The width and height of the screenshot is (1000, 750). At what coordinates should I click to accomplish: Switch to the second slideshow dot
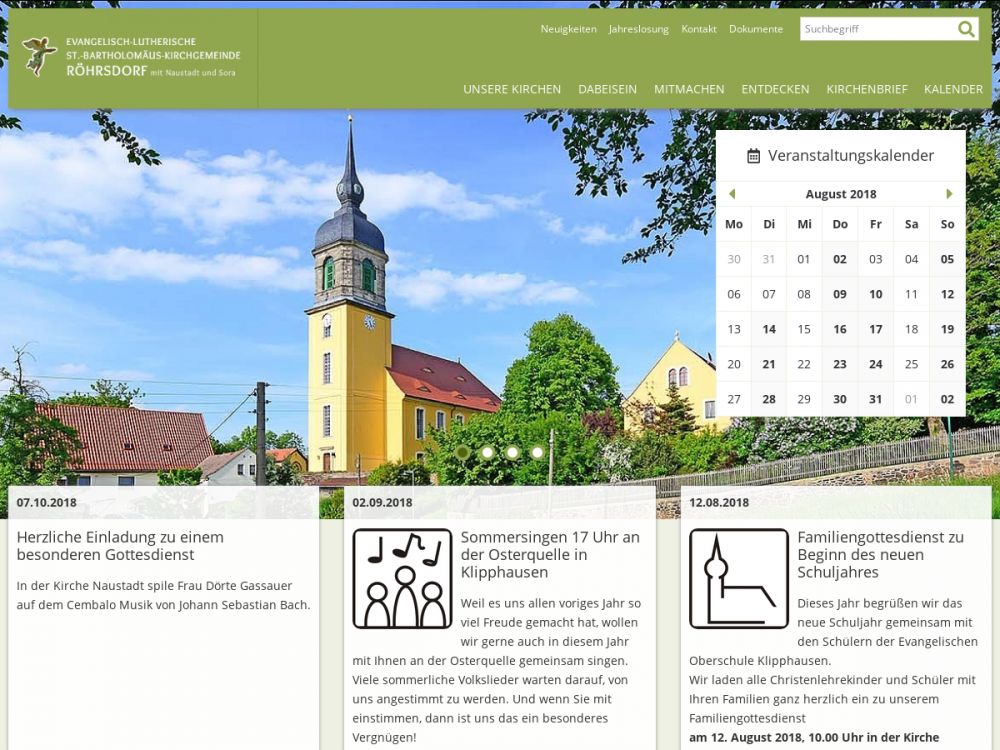487,452
